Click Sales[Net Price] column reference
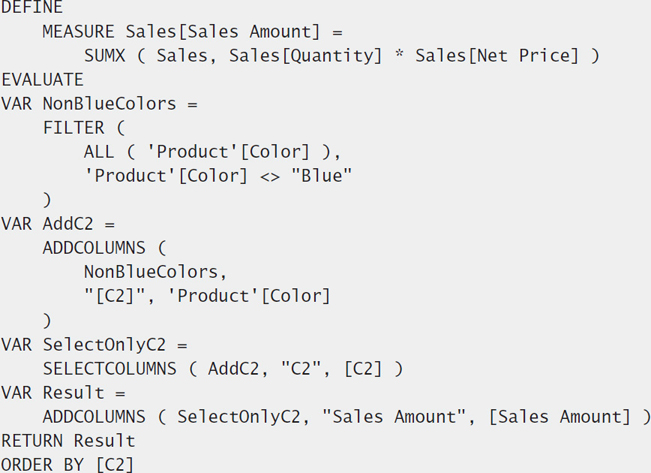The width and height of the screenshot is (651, 473). coord(497,56)
